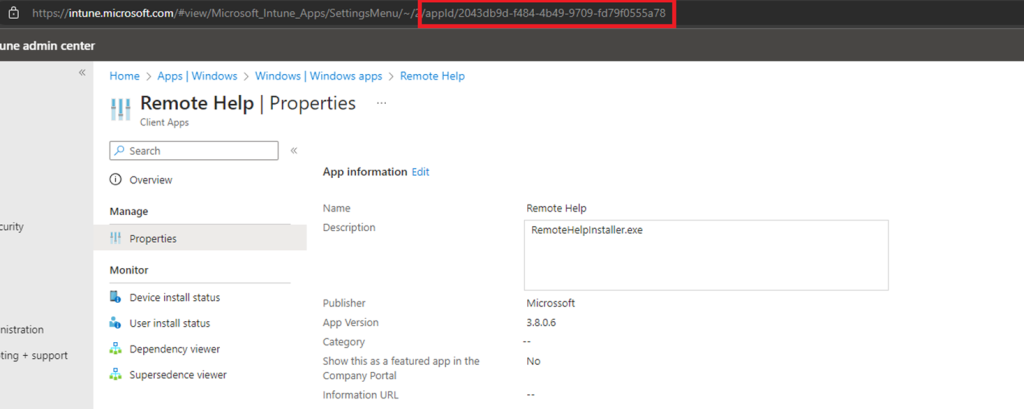
Task: Click the Properties bars icon
Action: click(x=116, y=239)
